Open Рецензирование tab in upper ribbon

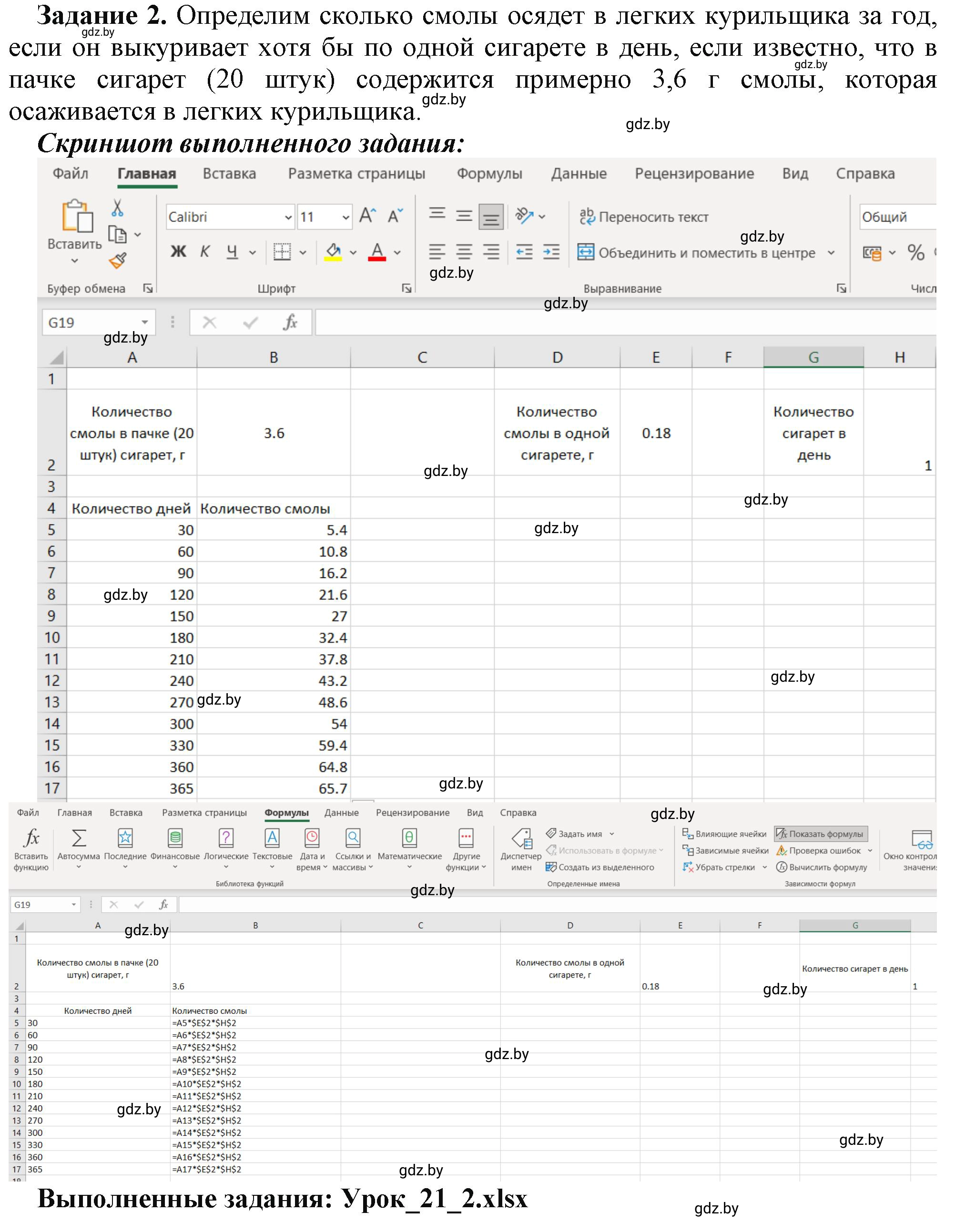[x=694, y=174]
